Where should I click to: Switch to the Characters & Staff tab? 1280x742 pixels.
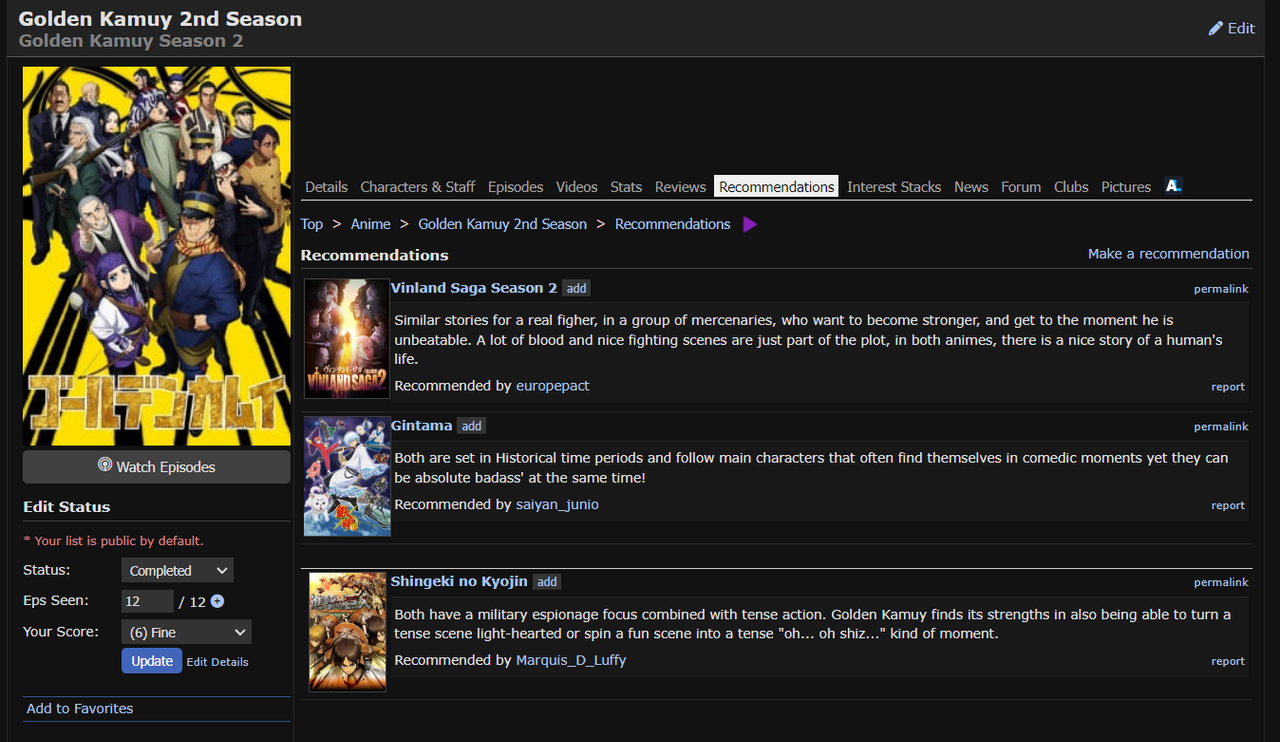(x=418, y=187)
